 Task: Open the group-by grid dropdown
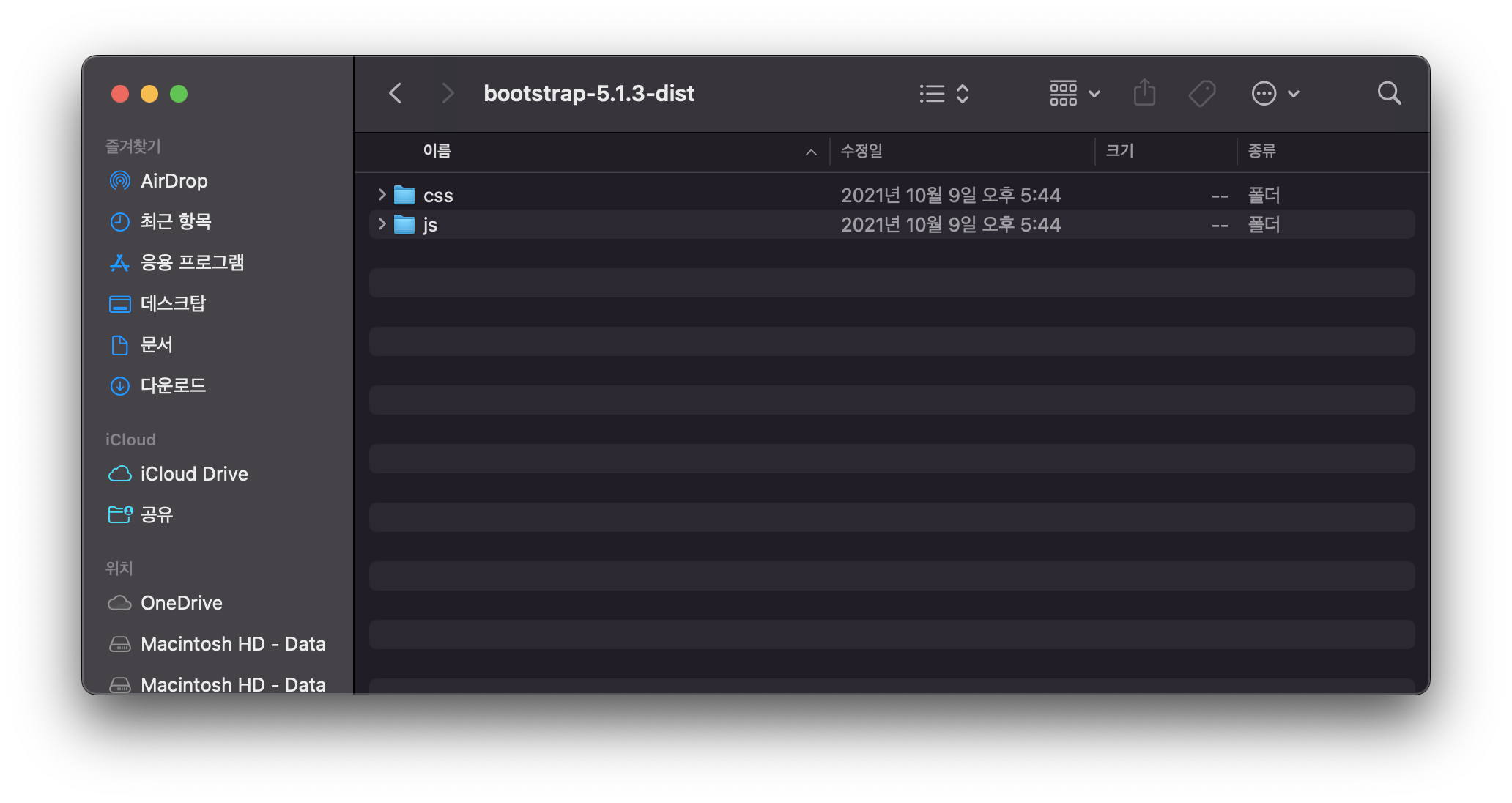[1074, 93]
